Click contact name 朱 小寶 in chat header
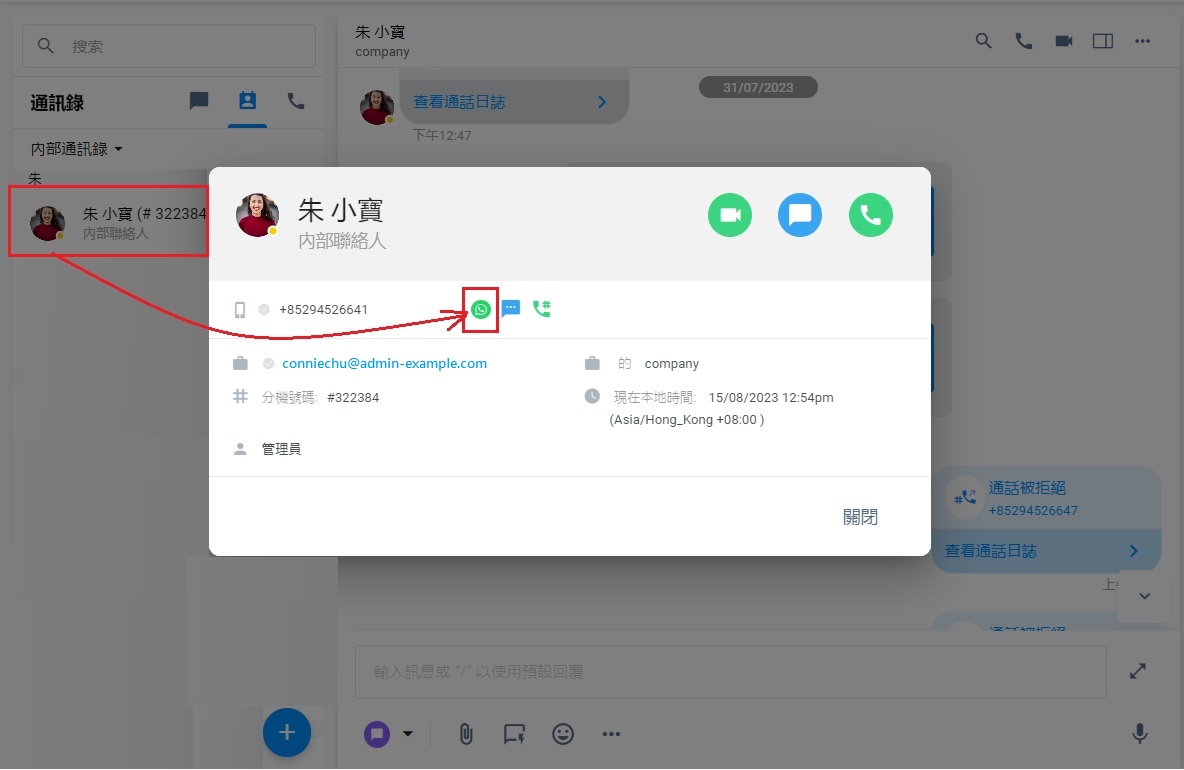Viewport: 1184px width, 770px height. pyautogui.click(x=380, y=32)
